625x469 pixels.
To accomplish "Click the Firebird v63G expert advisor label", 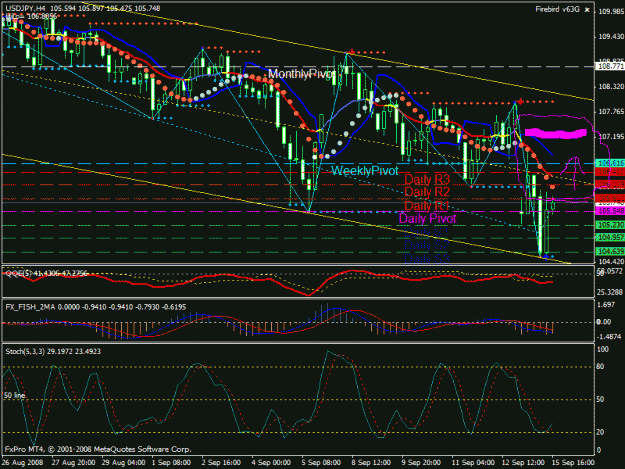I will coord(557,9).
